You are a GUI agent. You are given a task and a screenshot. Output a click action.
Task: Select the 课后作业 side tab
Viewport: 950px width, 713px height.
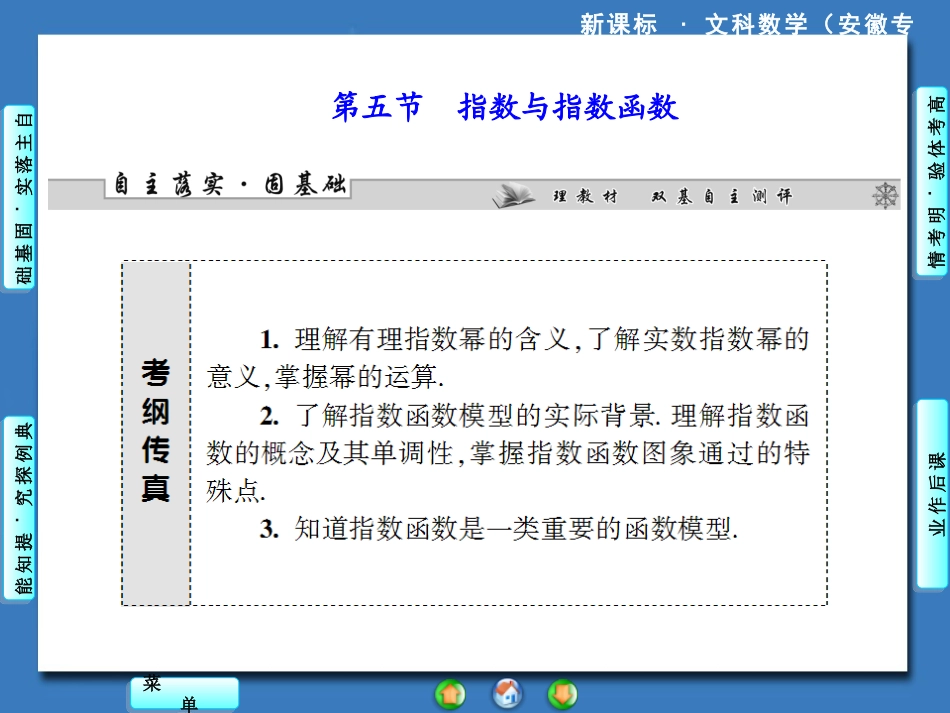[x=932, y=494]
